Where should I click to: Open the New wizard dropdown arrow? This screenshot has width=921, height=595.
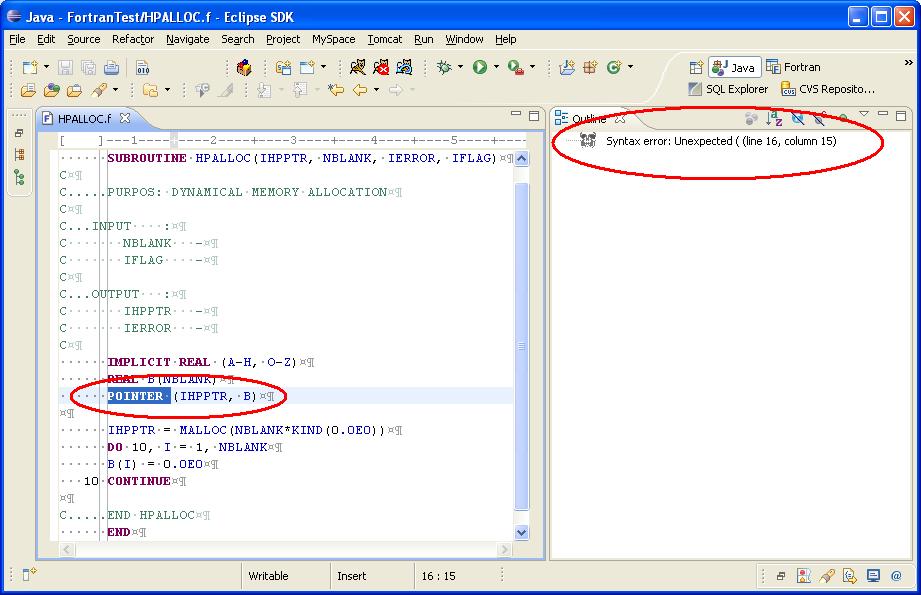click(46, 67)
